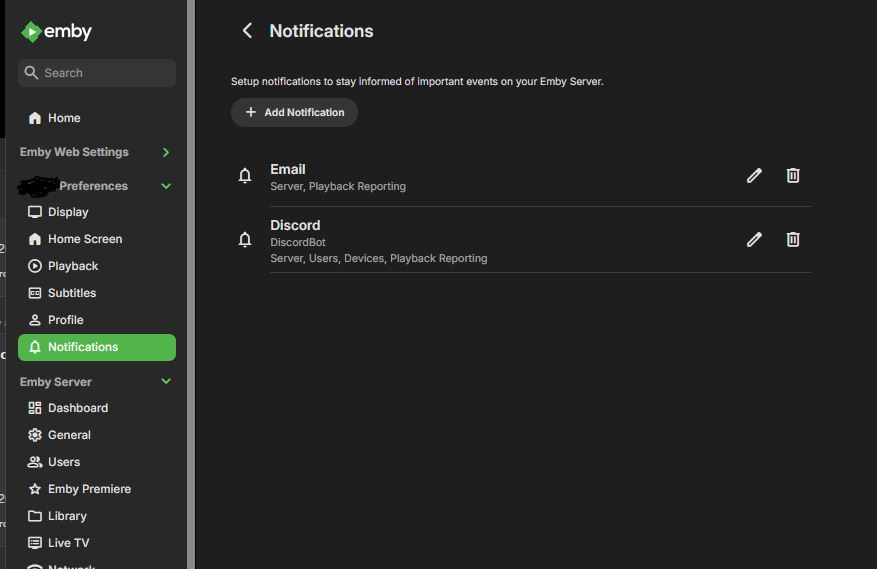Open the Library settings page
Screen dimensions: 877x569
pos(67,516)
